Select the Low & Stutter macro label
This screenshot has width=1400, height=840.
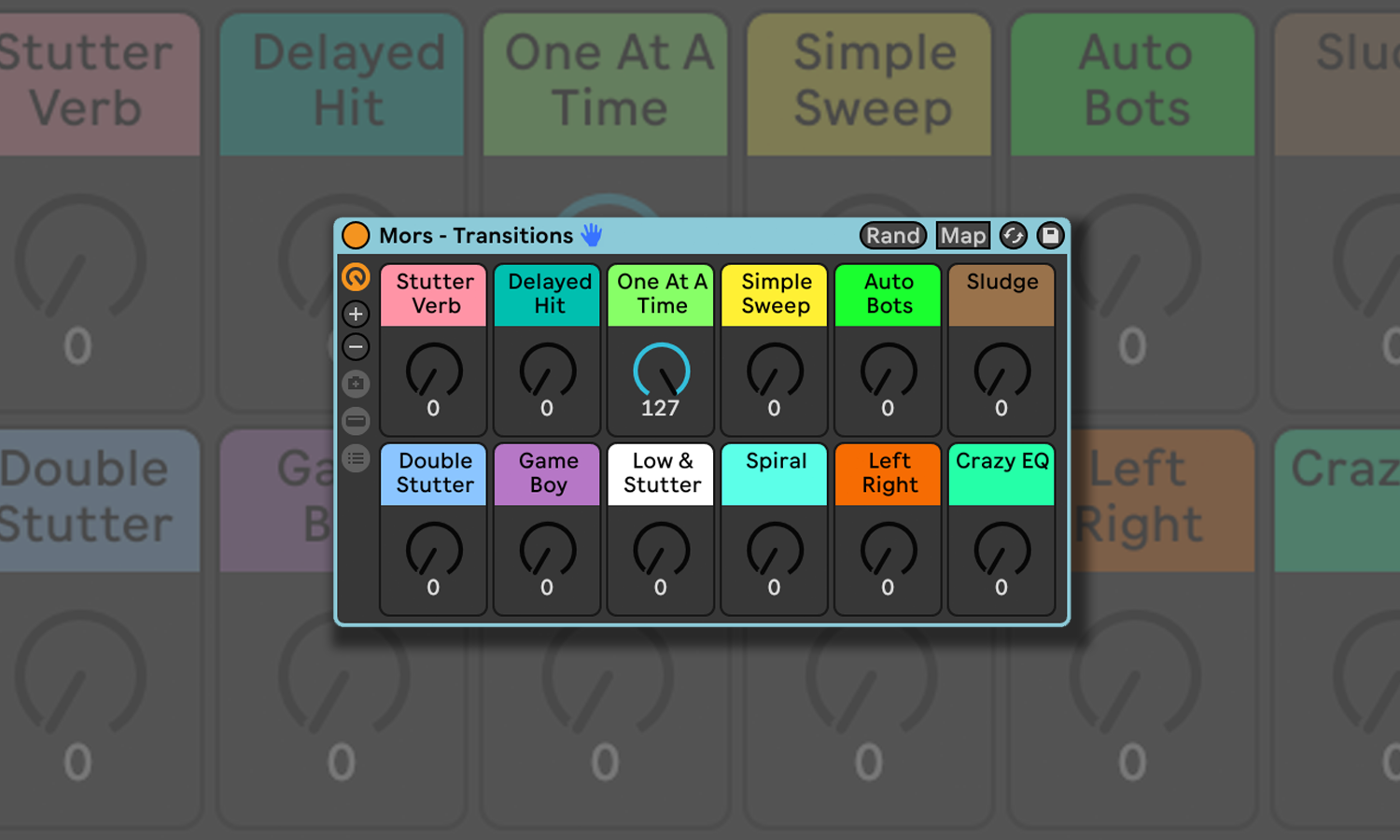pos(662,474)
